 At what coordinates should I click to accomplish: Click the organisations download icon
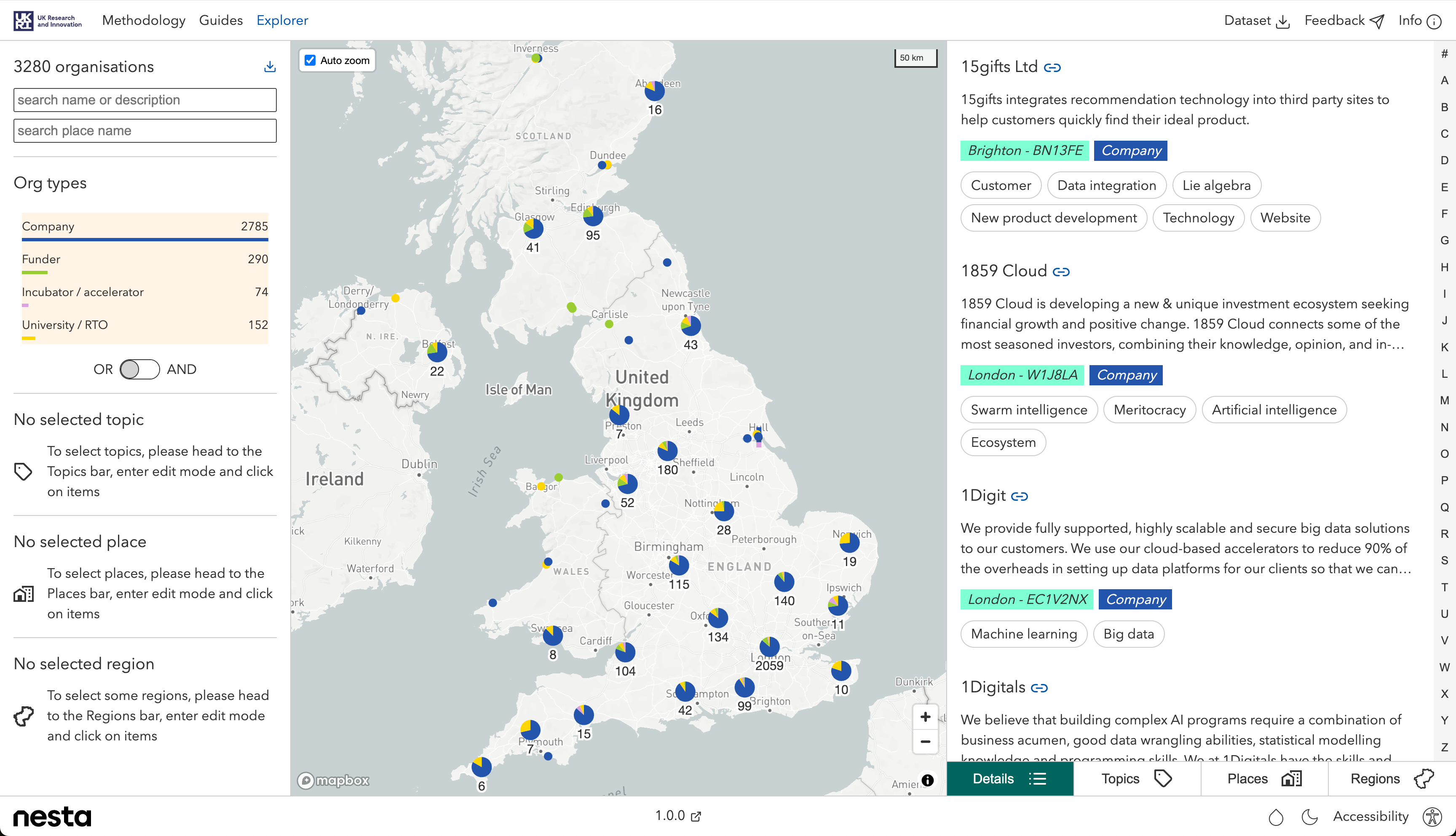point(269,67)
